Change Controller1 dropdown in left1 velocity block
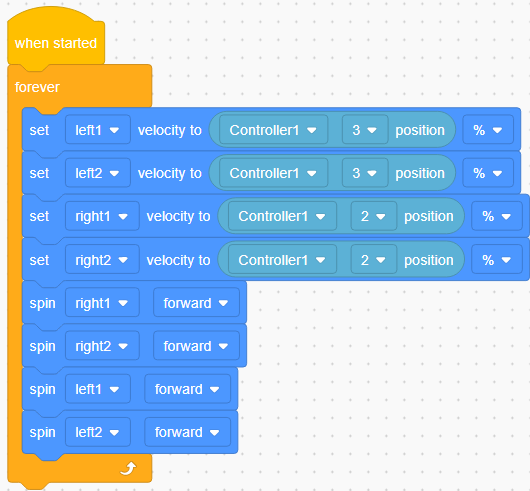 273,130
